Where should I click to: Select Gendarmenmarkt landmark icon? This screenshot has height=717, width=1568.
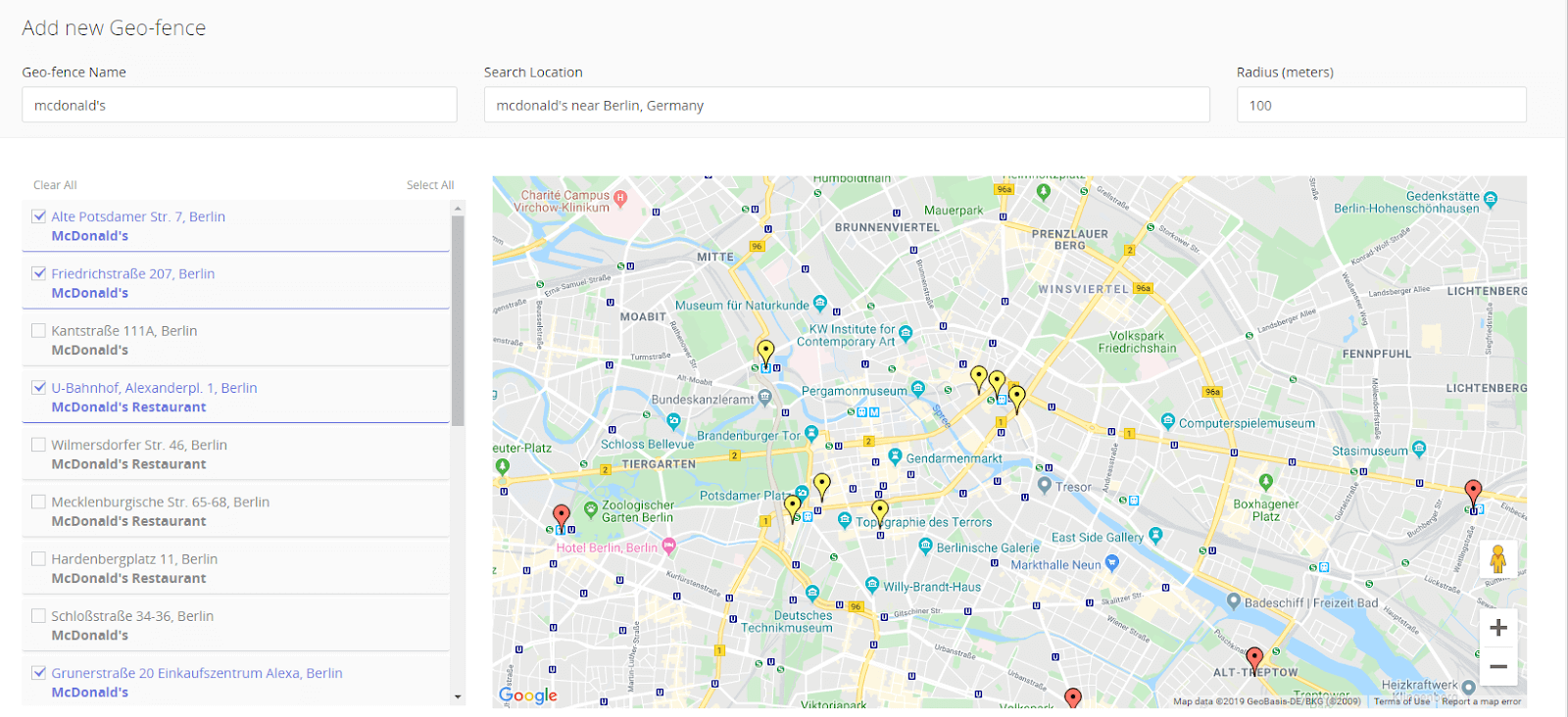pyautogui.click(x=895, y=456)
